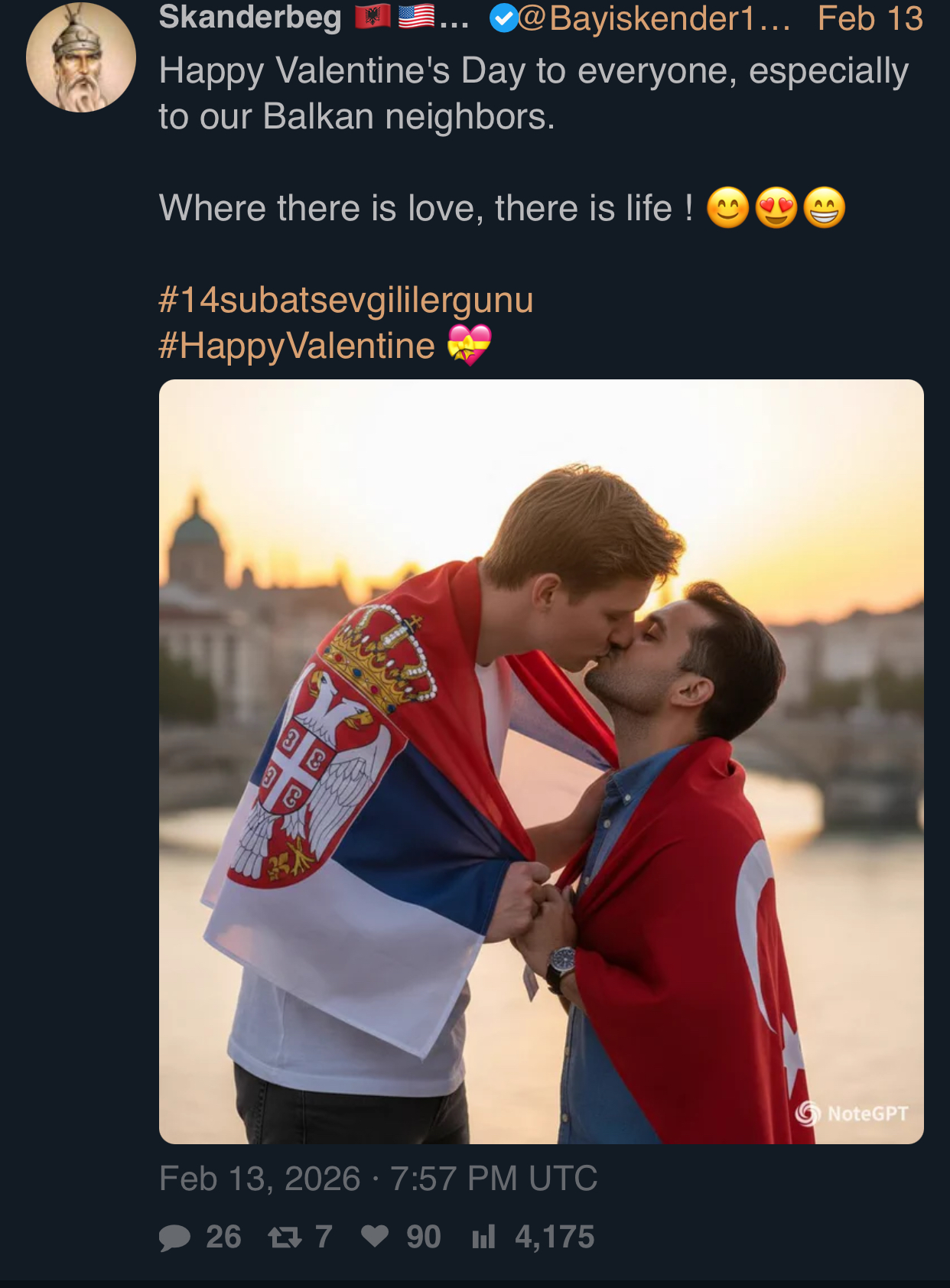Viewport: 950px width, 1288px height.
Task: Click the views bar chart icon
Action: [x=483, y=1237]
